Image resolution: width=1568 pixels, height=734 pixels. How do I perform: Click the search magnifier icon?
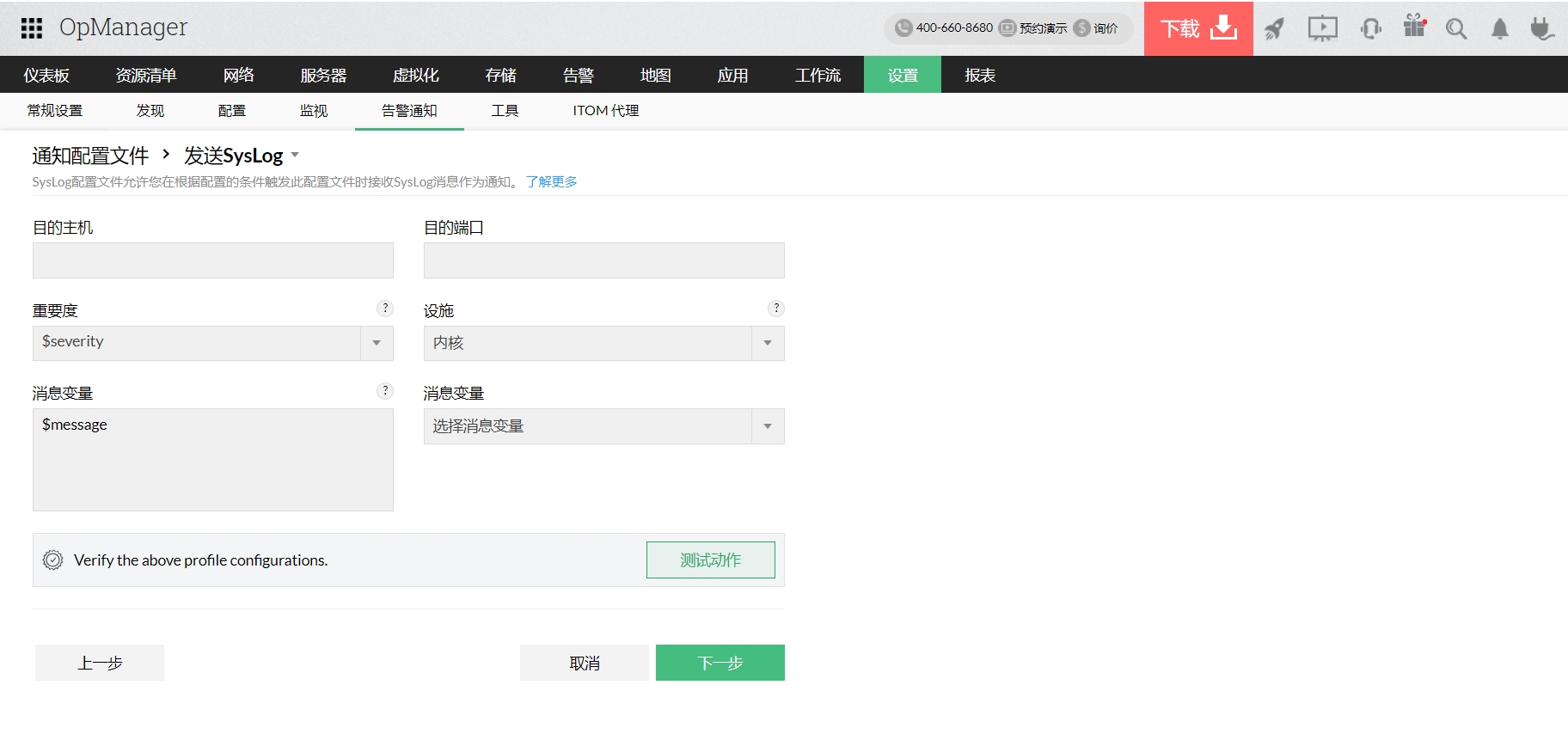[1455, 29]
